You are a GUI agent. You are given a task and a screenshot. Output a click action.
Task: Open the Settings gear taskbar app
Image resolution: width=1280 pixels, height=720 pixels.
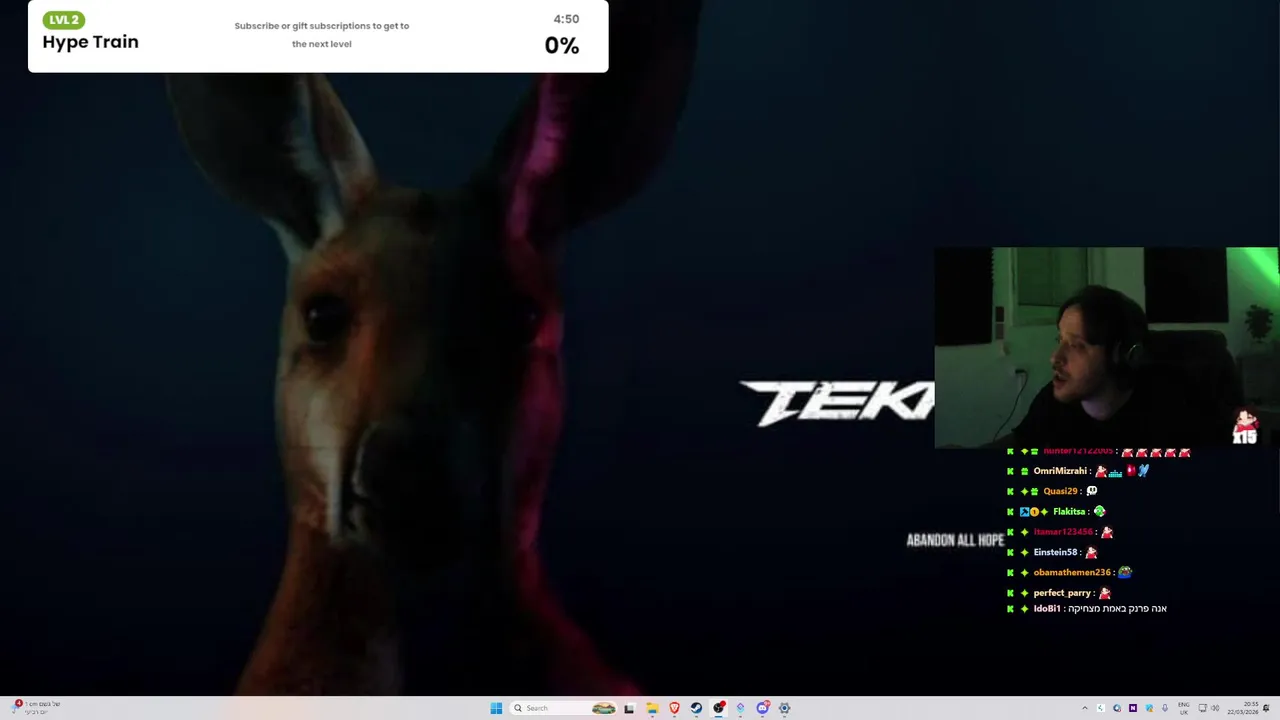point(784,708)
